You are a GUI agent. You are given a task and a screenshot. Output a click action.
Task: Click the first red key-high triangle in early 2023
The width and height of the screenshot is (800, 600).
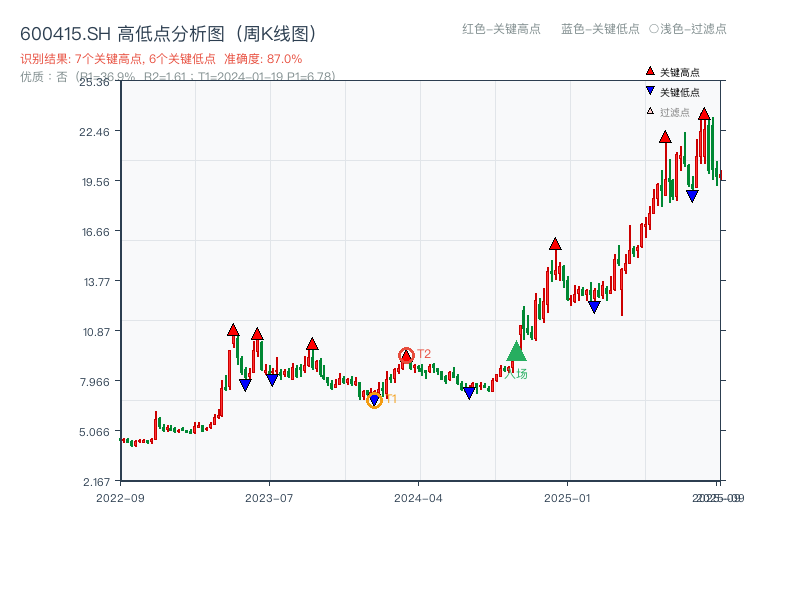point(232,329)
